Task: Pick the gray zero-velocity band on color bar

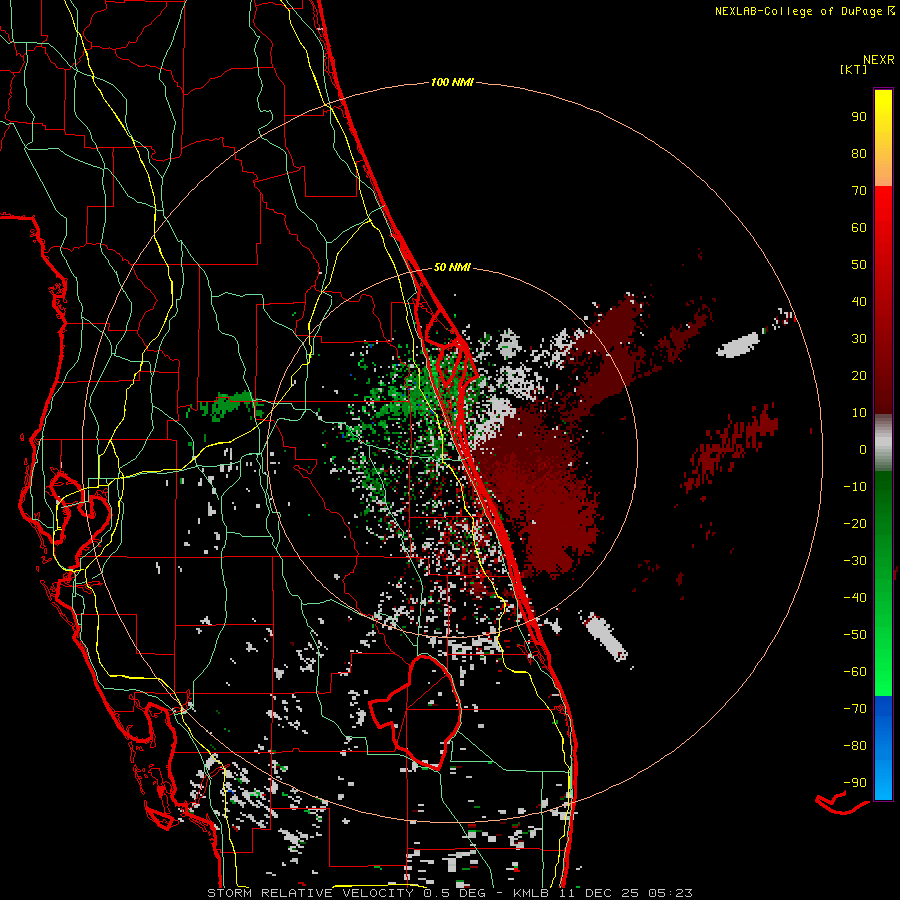Action: (x=883, y=442)
